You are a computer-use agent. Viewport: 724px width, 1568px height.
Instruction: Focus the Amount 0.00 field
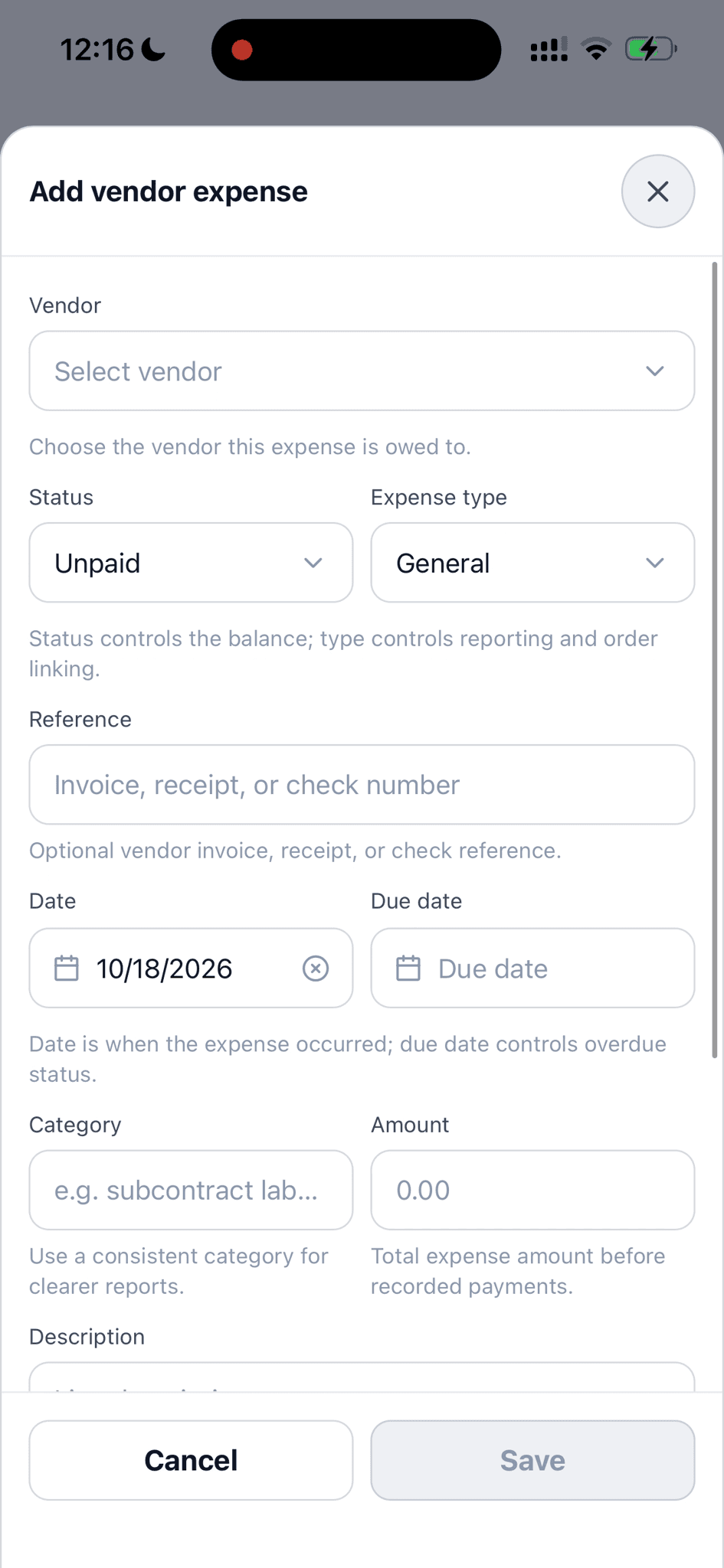tap(532, 1191)
